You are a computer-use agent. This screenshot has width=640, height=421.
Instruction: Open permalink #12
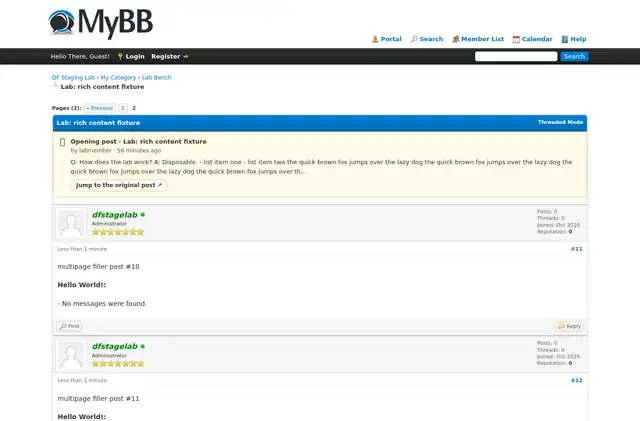coord(576,380)
